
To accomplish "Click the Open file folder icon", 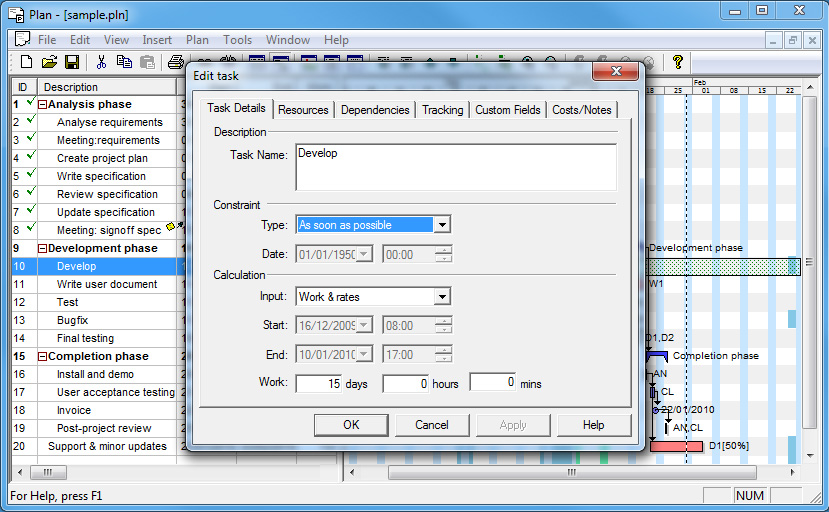I will 49,62.
